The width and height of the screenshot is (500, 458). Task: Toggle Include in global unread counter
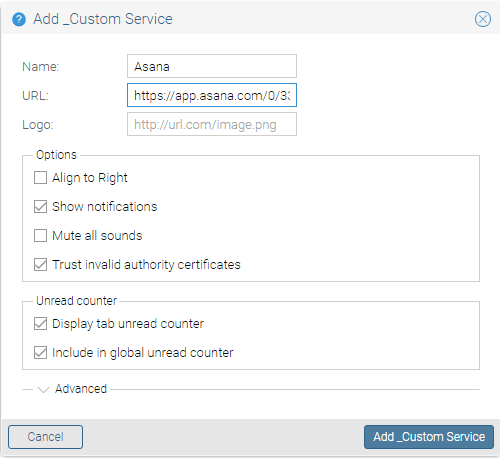click(x=40, y=353)
